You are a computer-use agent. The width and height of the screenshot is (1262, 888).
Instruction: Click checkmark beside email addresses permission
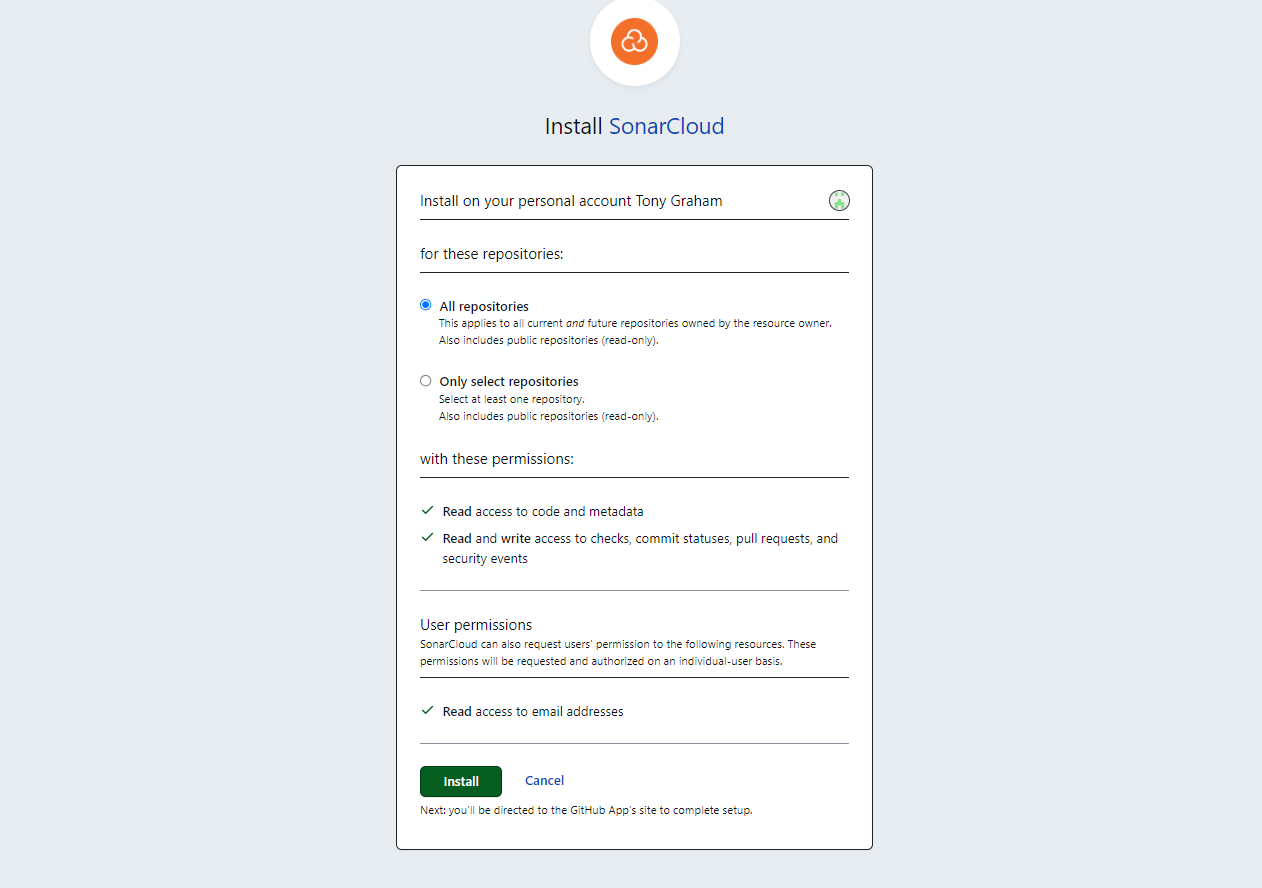pyautogui.click(x=427, y=710)
